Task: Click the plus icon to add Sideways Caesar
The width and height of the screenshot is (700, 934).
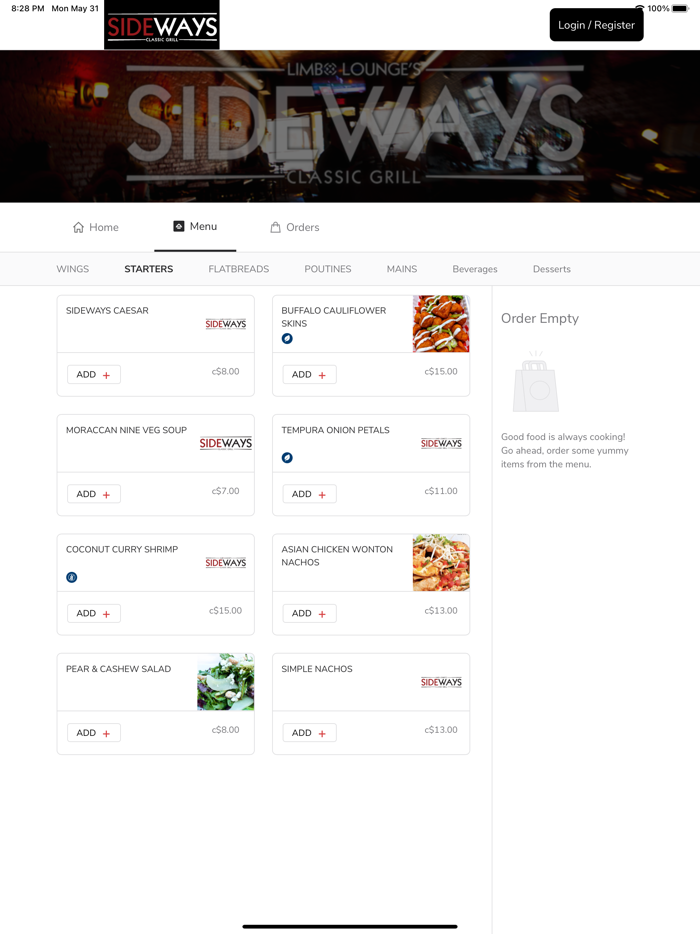Action: point(107,375)
